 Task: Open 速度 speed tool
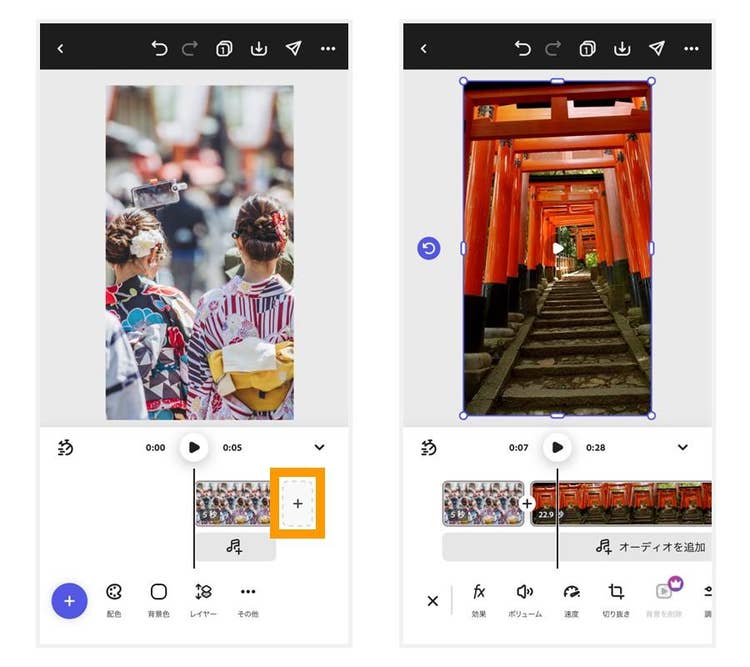[x=572, y=600]
